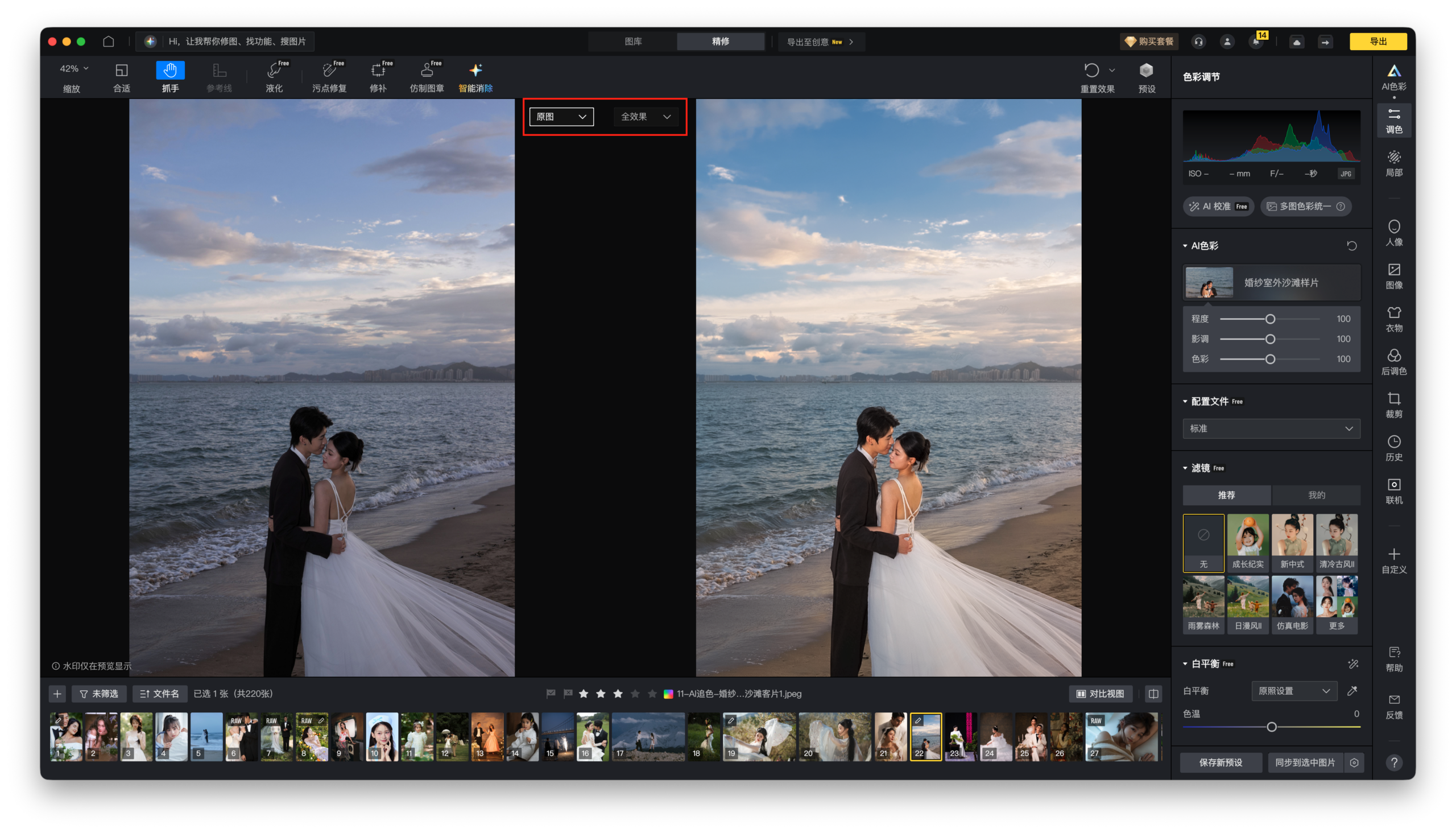Adjust the 色温 temperature slider handle
Screen dimensions: 1456x833
[x=1271, y=727]
